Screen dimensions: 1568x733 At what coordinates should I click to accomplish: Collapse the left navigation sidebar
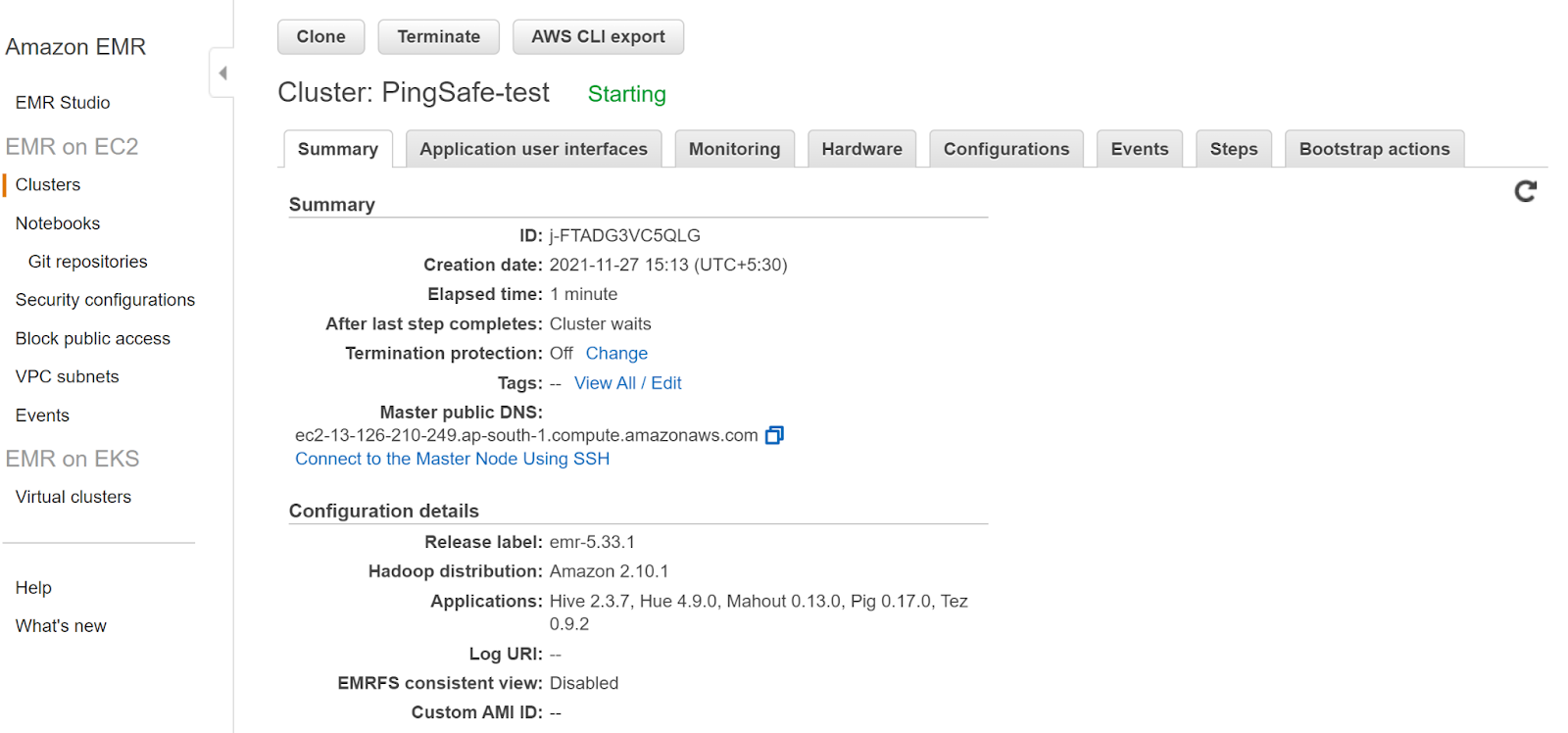[x=222, y=73]
